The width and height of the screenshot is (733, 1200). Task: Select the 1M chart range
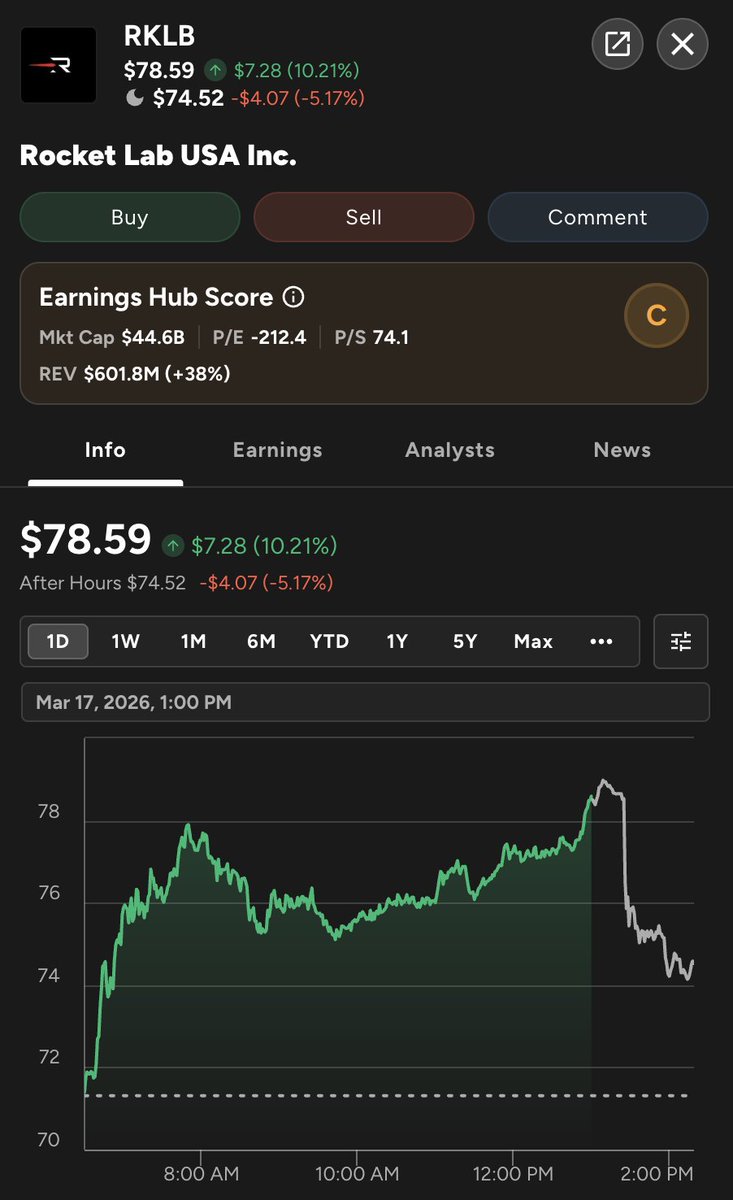193,641
